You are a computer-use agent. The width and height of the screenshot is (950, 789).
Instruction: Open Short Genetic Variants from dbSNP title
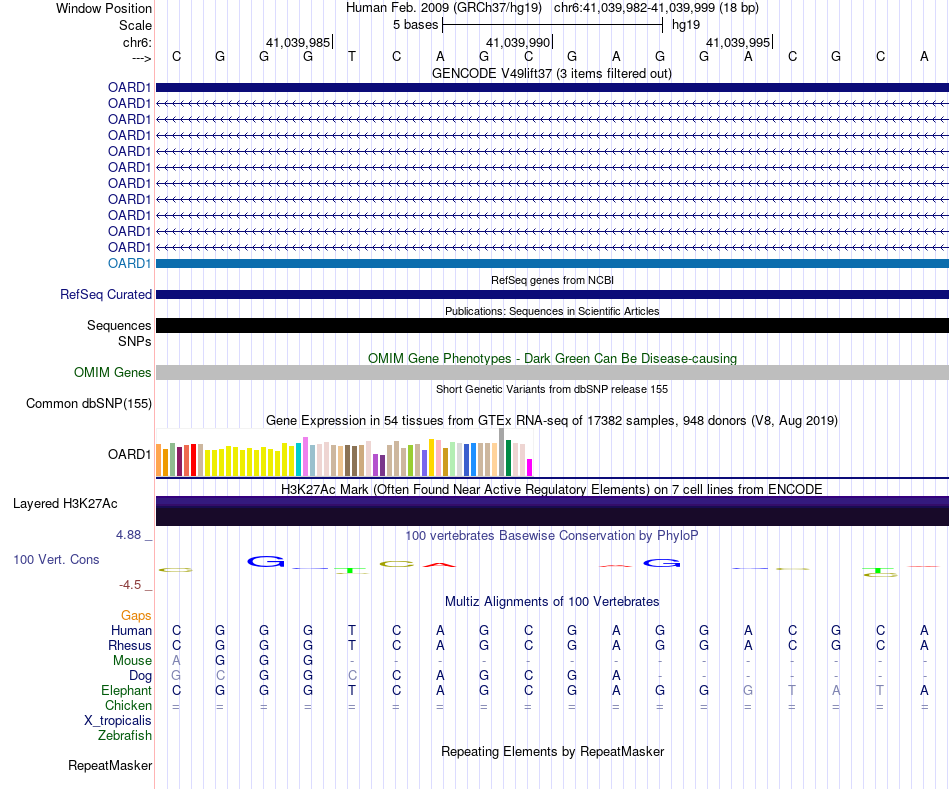click(552, 389)
